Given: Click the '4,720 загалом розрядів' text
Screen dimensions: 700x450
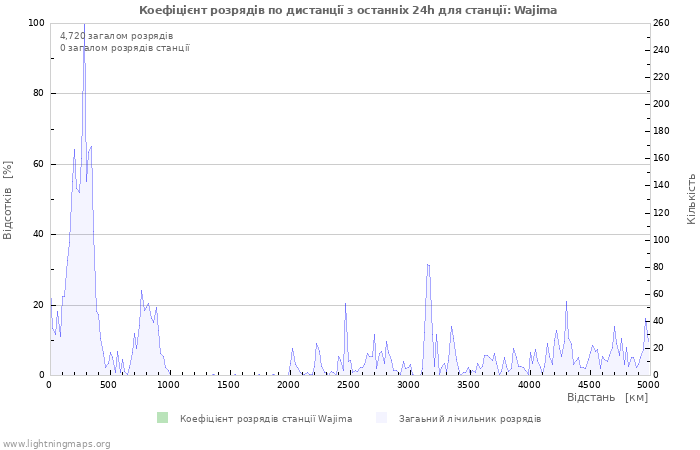Looking at the screenshot, I should click(x=116, y=36).
